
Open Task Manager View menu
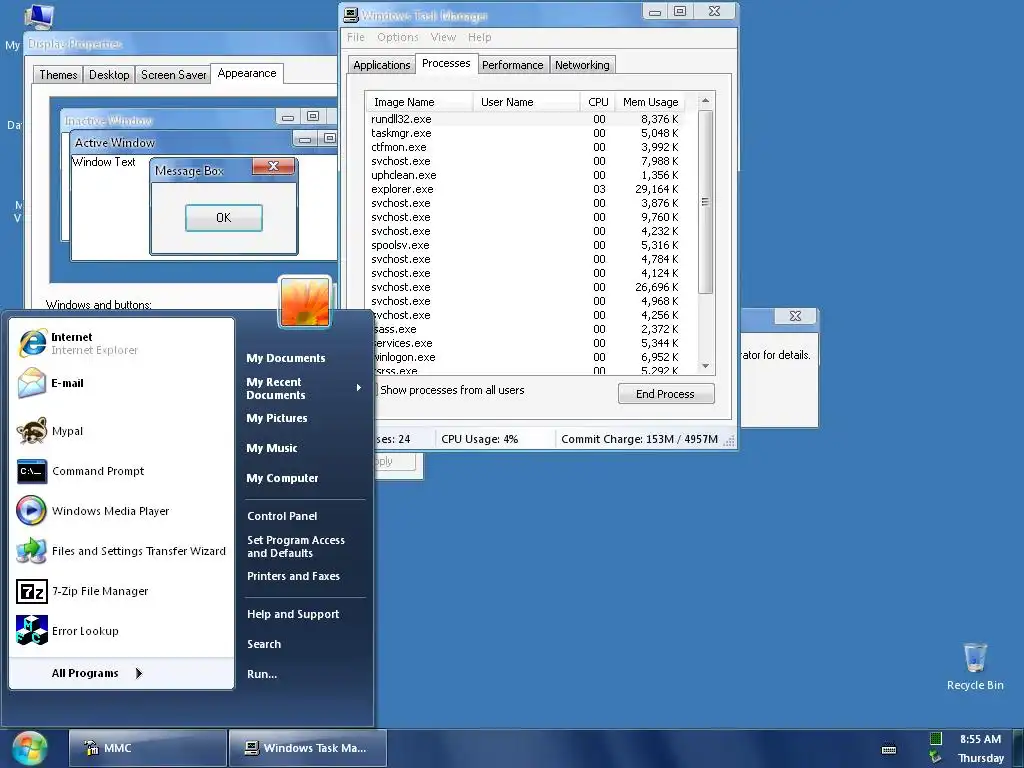pyautogui.click(x=443, y=37)
